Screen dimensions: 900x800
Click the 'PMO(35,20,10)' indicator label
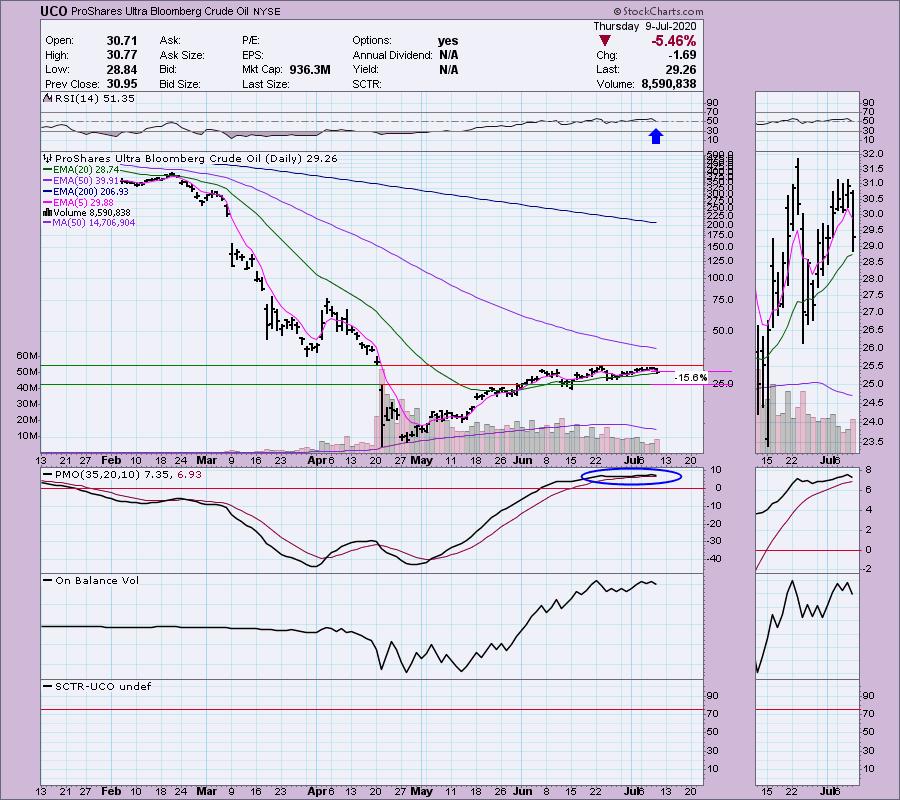click(x=96, y=475)
